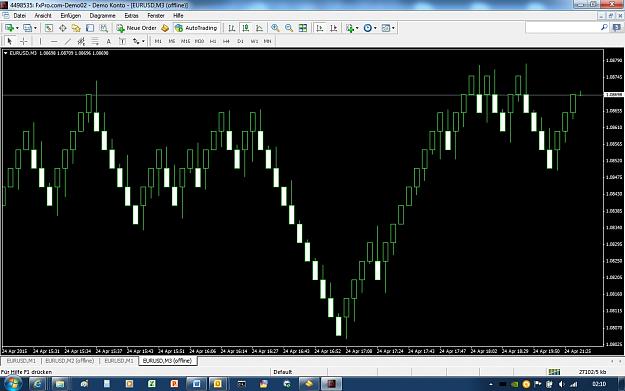The image size is (625, 391).
Task: Switch timeframe to D1
Action: [240, 41]
